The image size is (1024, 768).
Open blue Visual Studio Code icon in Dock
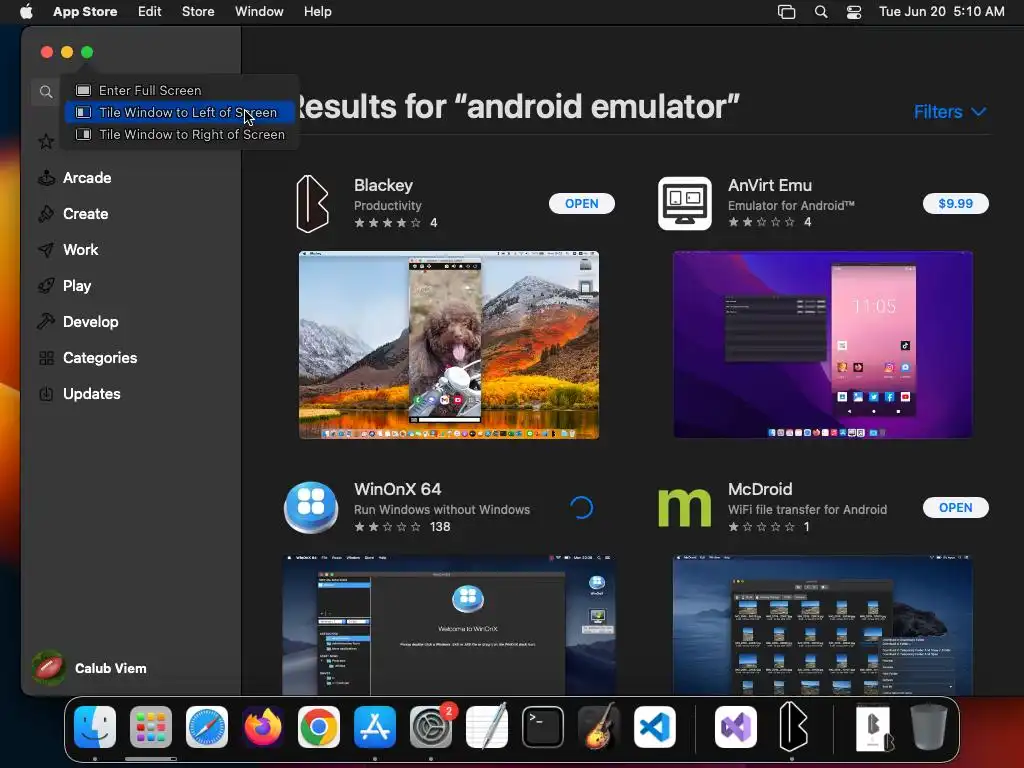click(654, 727)
